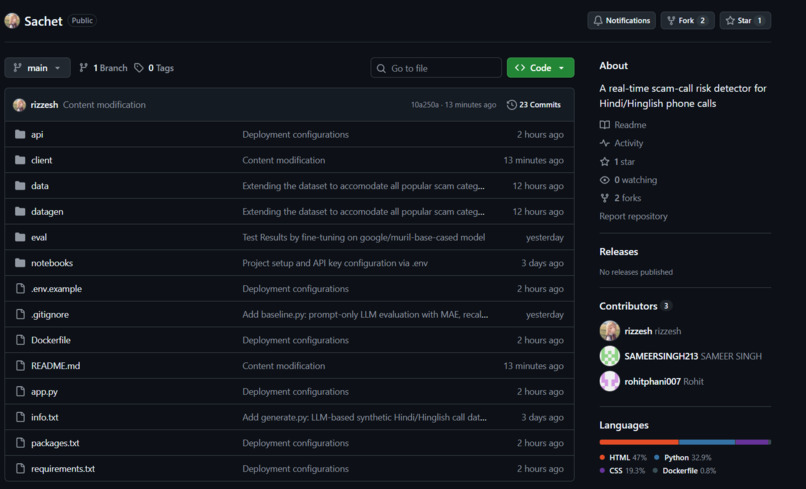Click the file icon for info.txt
Image resolution: width=806 pixels, height=489 pixels.
click(20, 417)
